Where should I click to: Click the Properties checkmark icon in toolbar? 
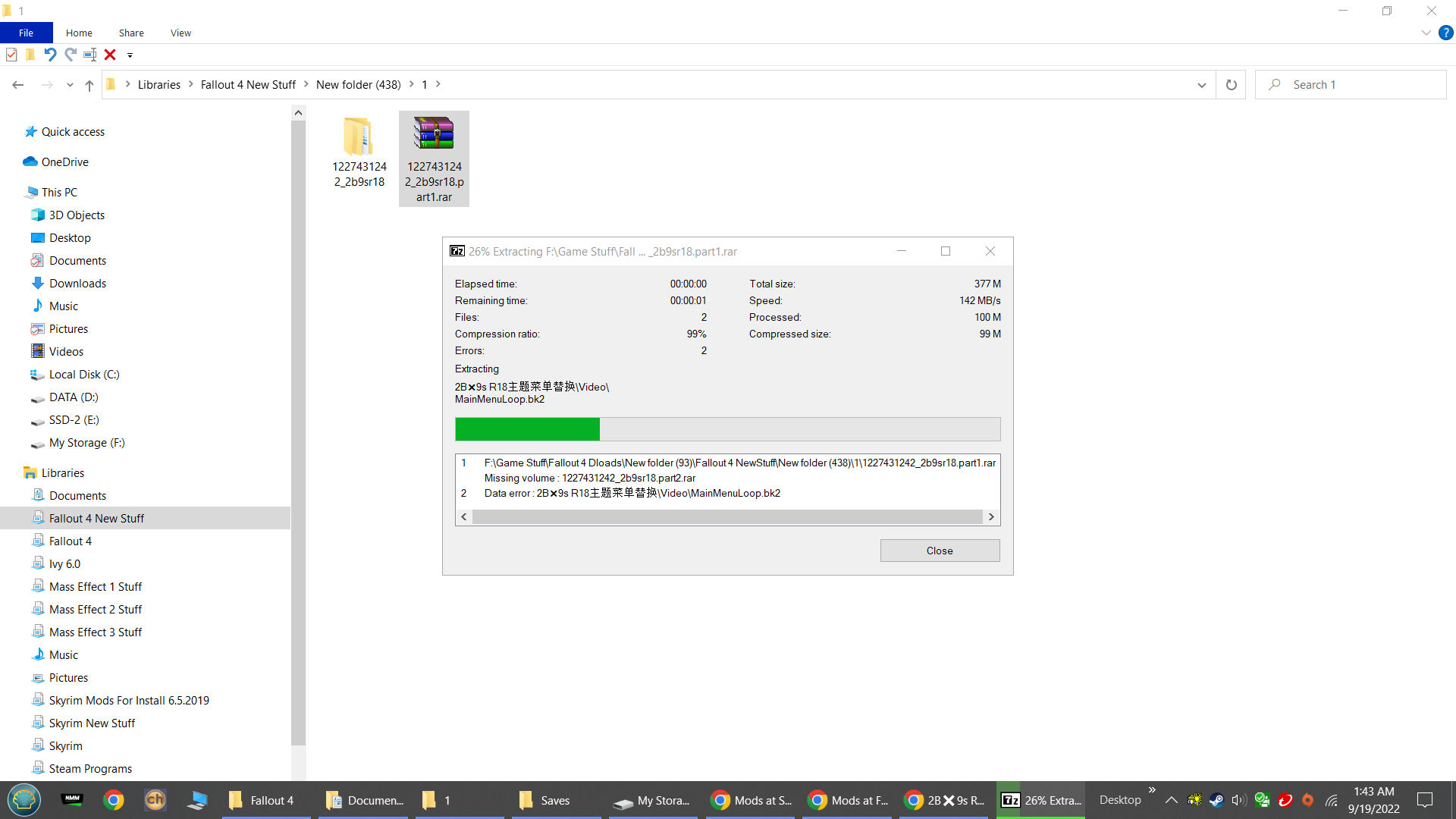click(11, 55)
